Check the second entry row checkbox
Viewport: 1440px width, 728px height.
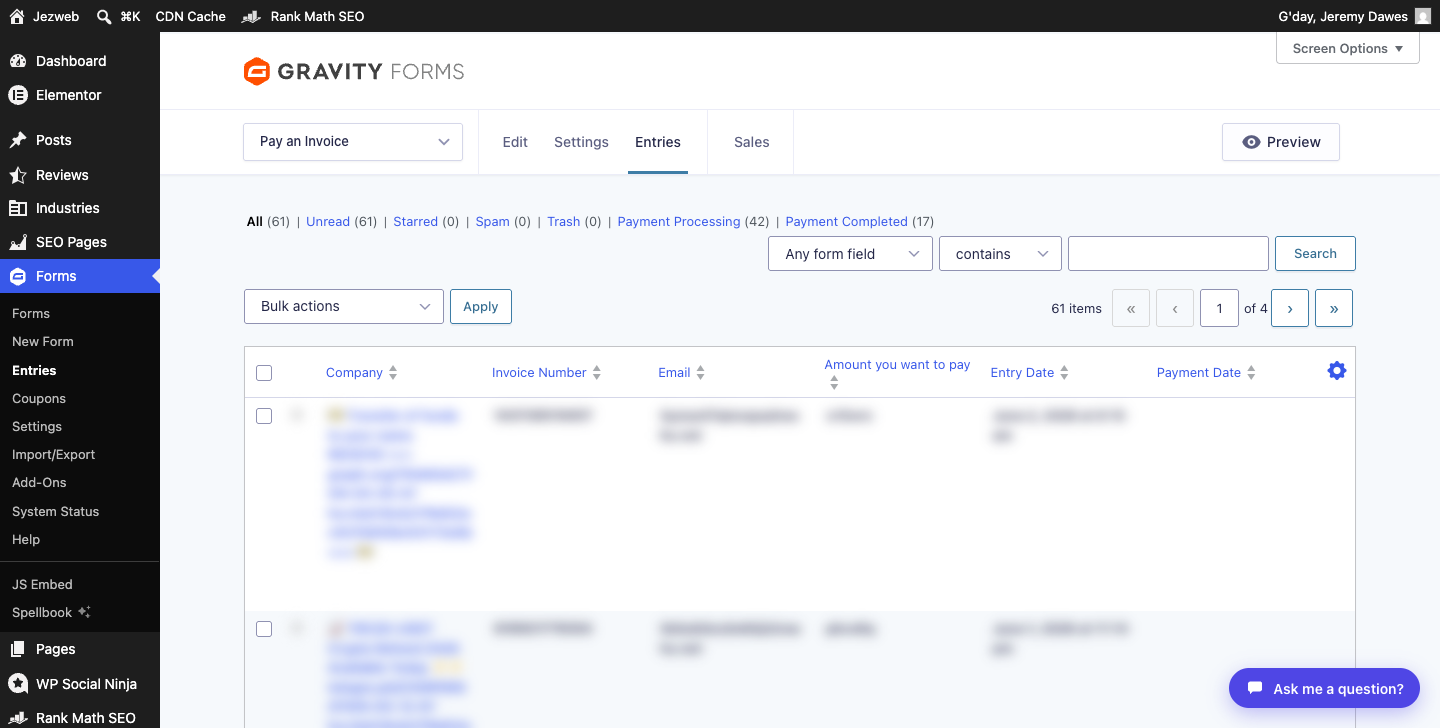click(264, 629)
